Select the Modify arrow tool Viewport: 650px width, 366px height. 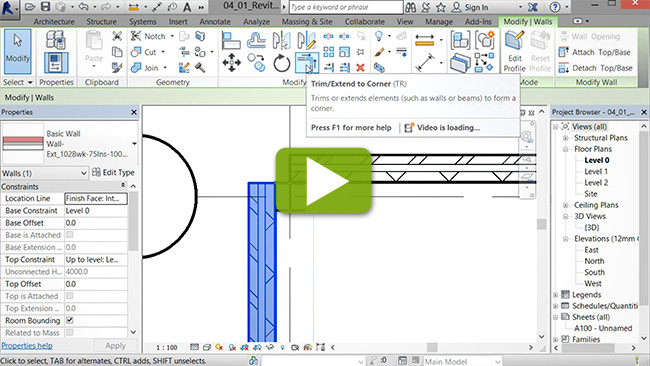pos(17,51)
